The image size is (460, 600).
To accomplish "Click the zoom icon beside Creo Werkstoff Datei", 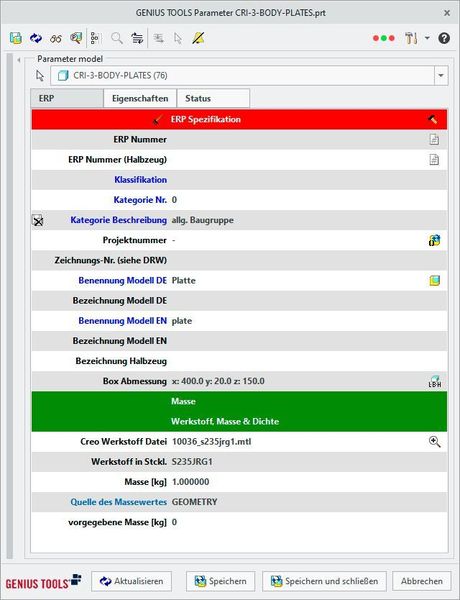I will [x=434, y=442].
